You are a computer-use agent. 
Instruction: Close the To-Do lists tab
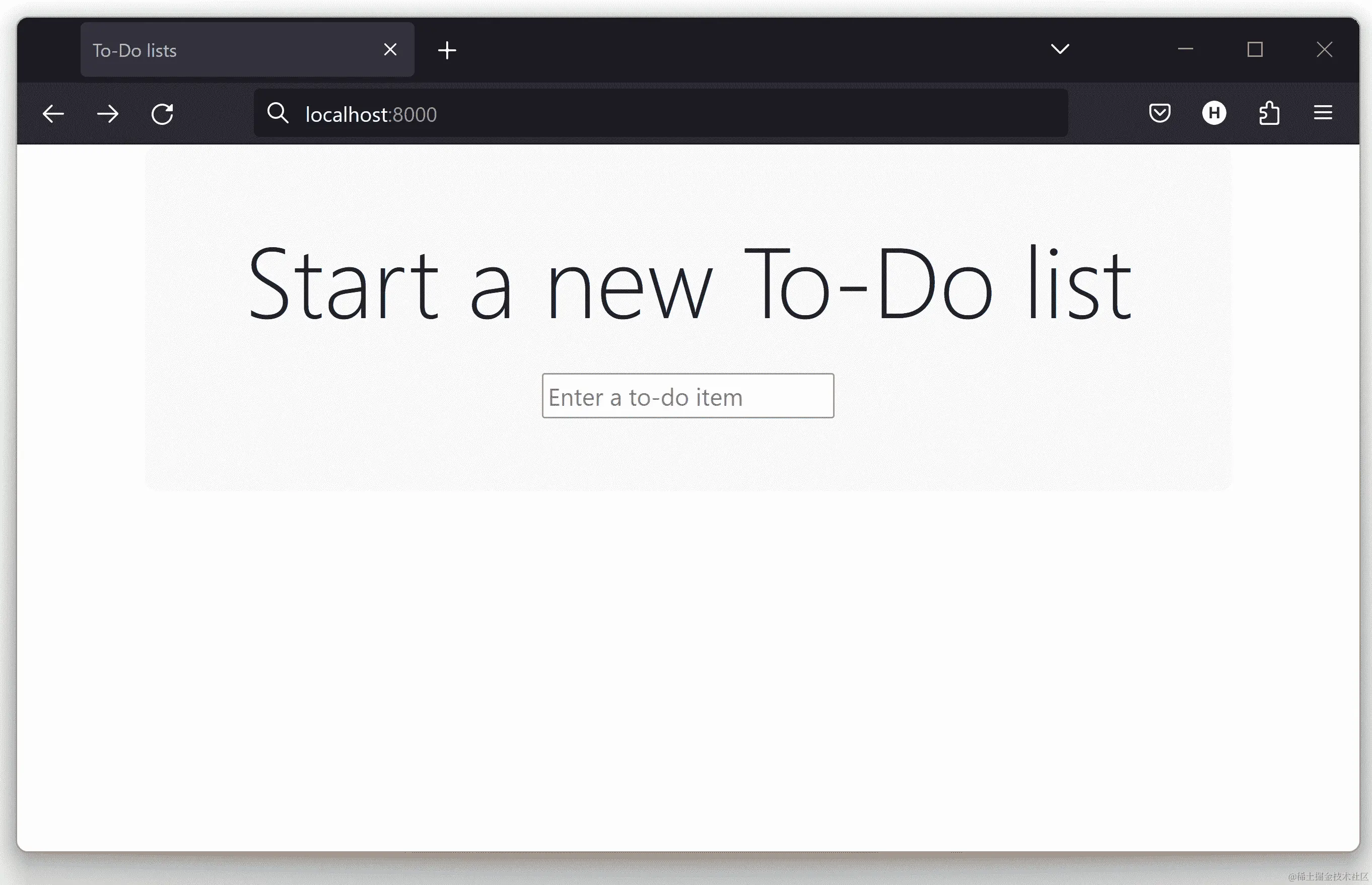click(390, 50)
